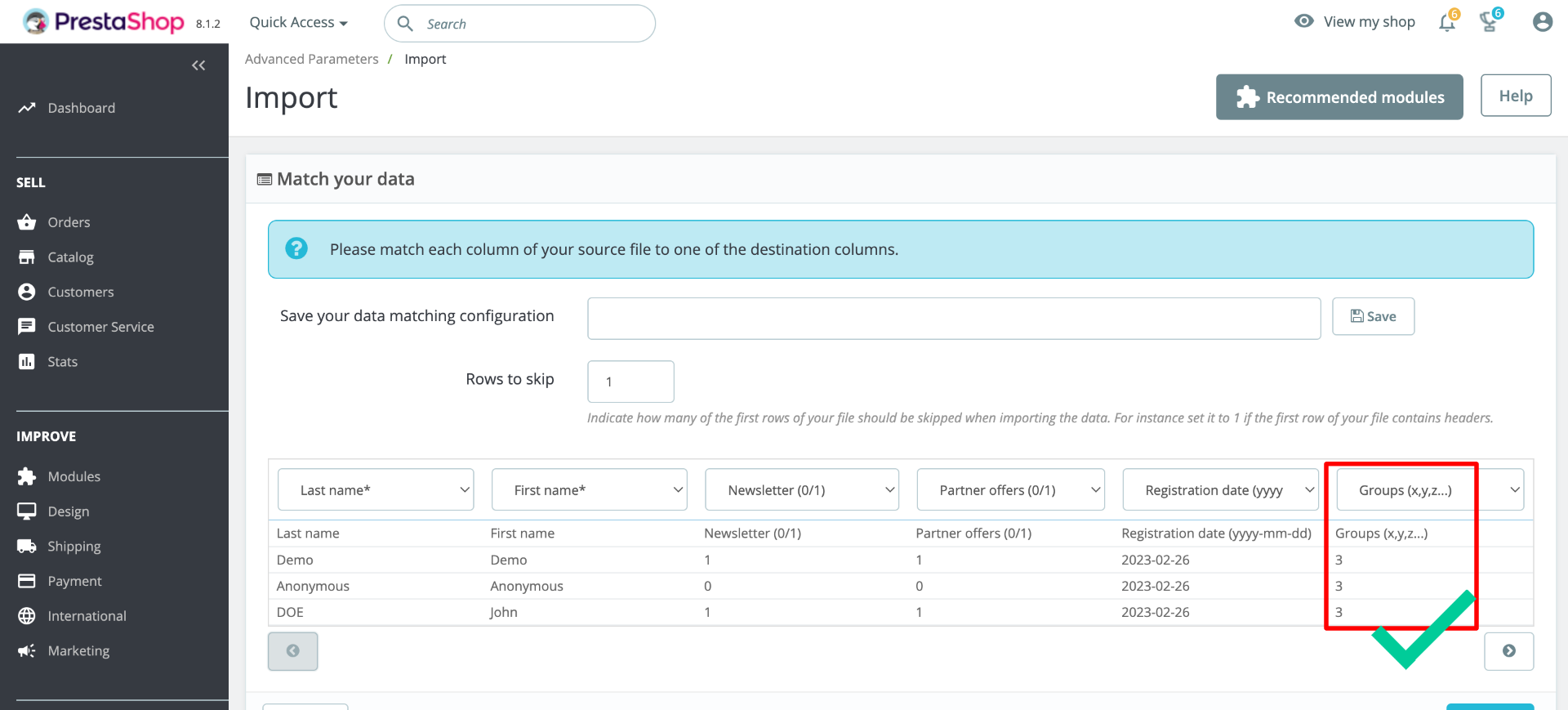The height and width of the screenshot is (710, 1568).
Task: Expand the Newsletter (0/1) column dropdown
Action: tap(801, 490)
